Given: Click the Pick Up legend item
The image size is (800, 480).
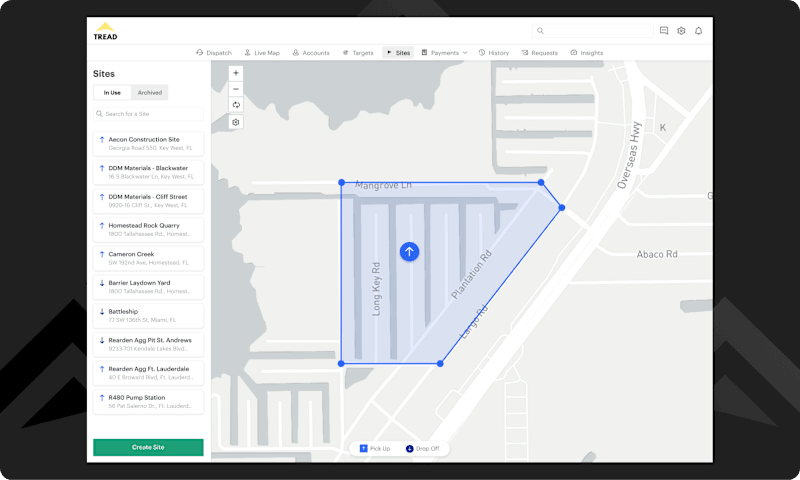Looking at the screenshot, I should pos(375,448).
